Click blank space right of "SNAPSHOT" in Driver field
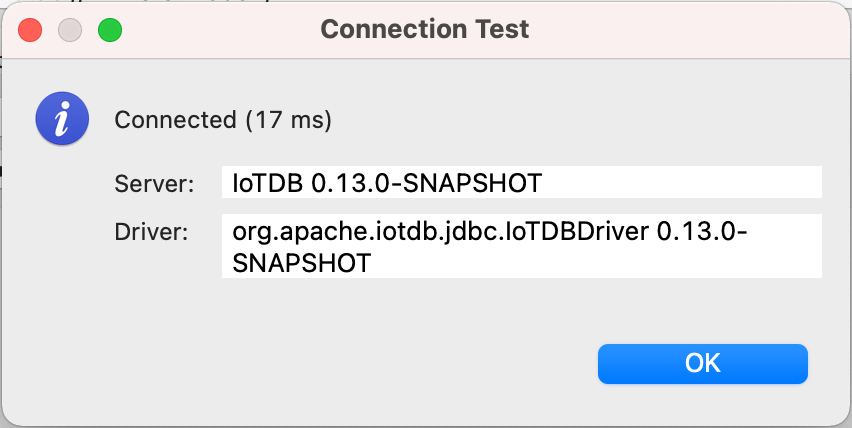Viewport: 852px width, 428px height. point(600,262)
